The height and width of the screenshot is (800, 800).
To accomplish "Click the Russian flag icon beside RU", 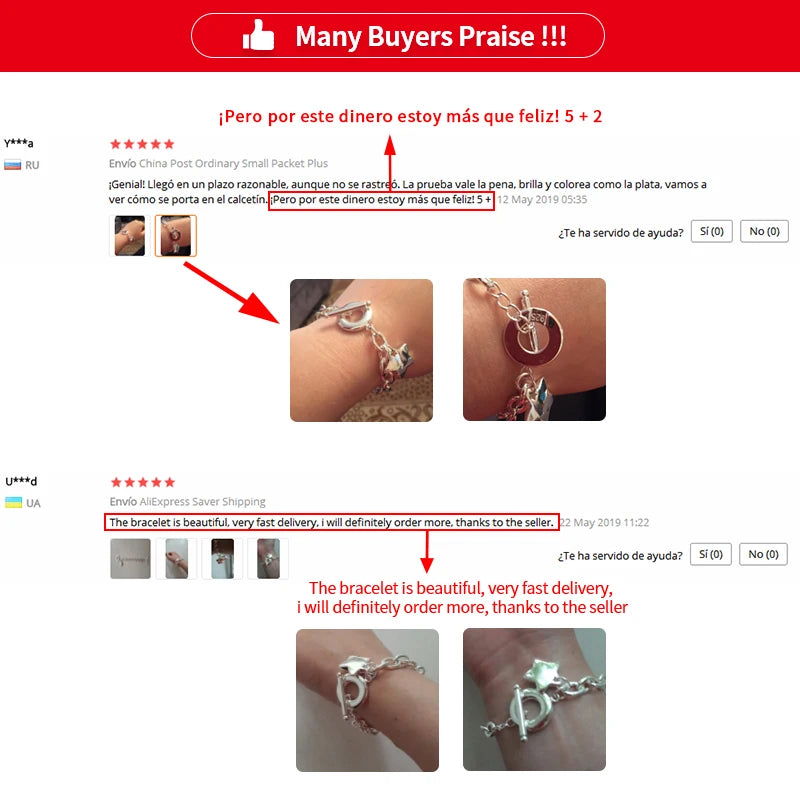I will [x=13, y=165].
